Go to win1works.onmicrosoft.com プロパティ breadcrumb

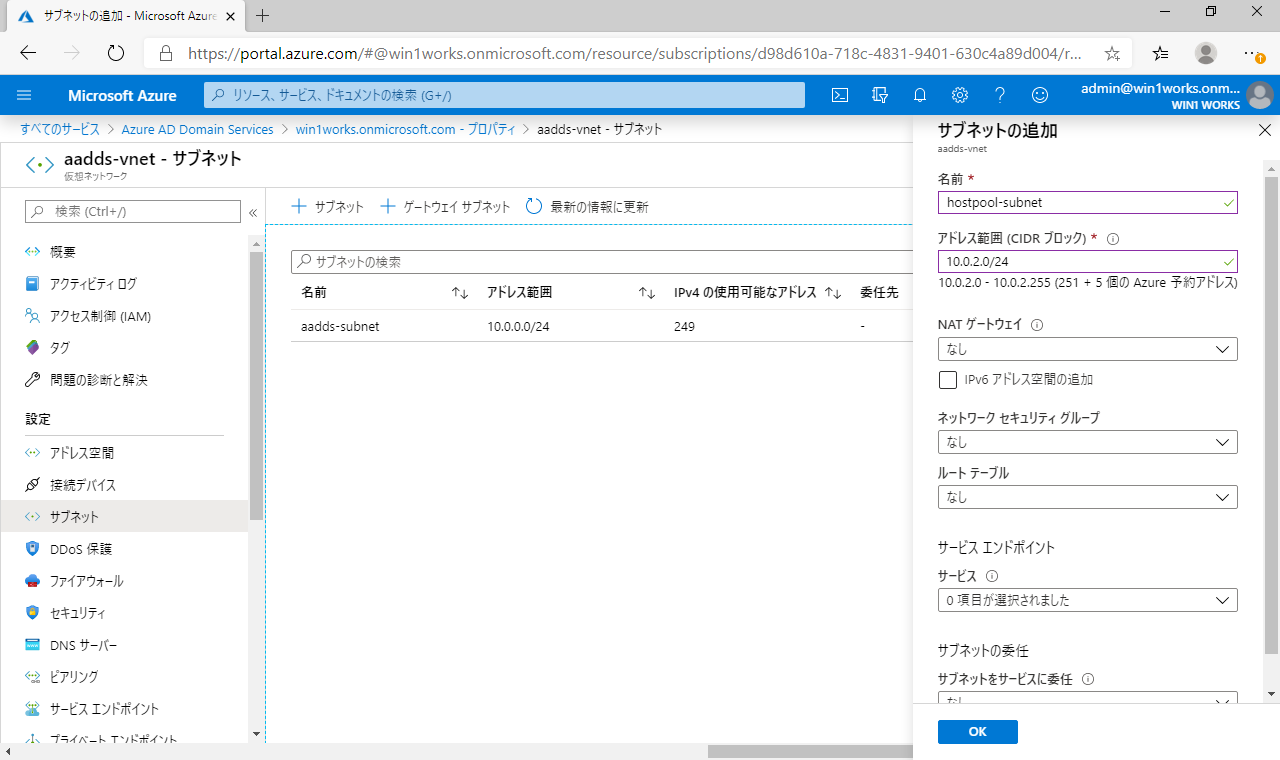[405, 129]
